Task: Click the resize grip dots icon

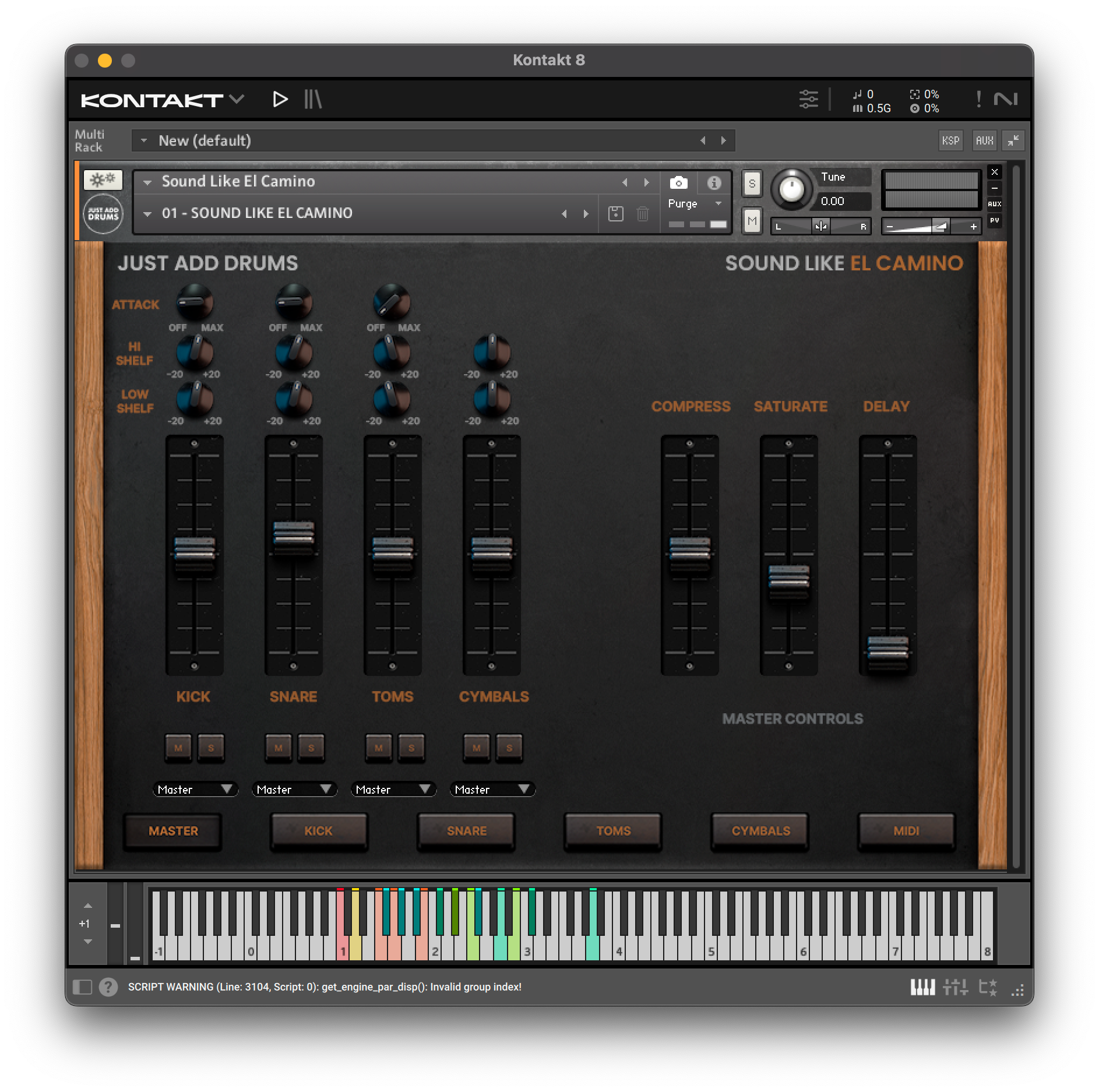Action: pos(1017,989)
